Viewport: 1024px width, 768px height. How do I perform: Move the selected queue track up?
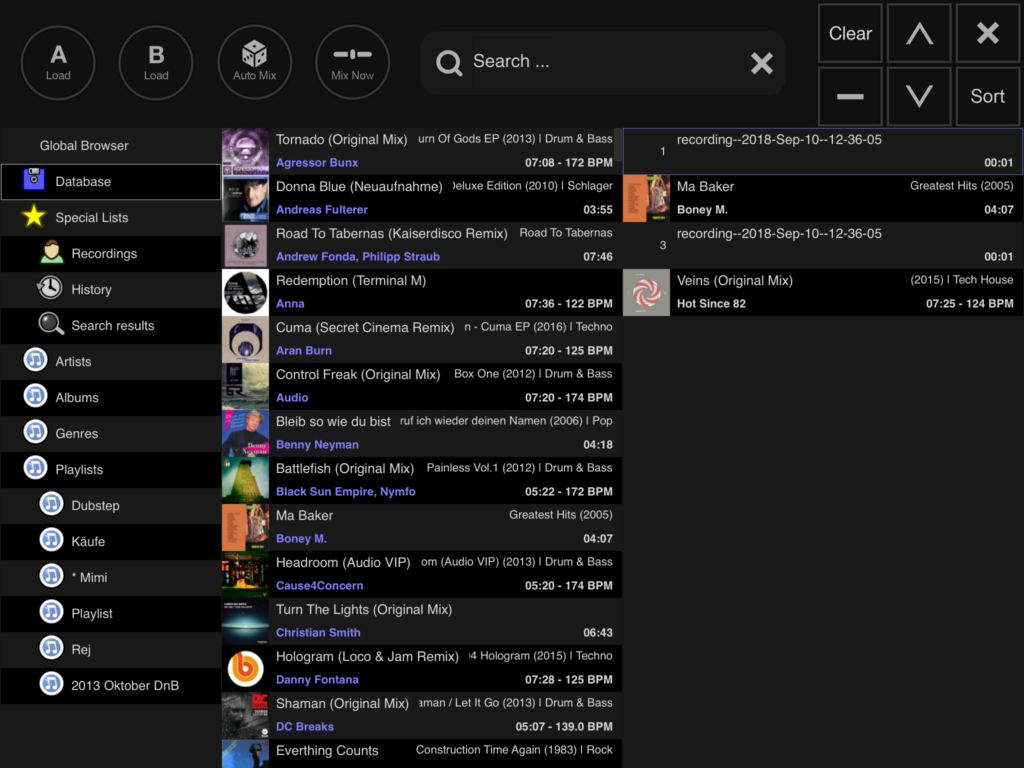[x=918, y=33]
